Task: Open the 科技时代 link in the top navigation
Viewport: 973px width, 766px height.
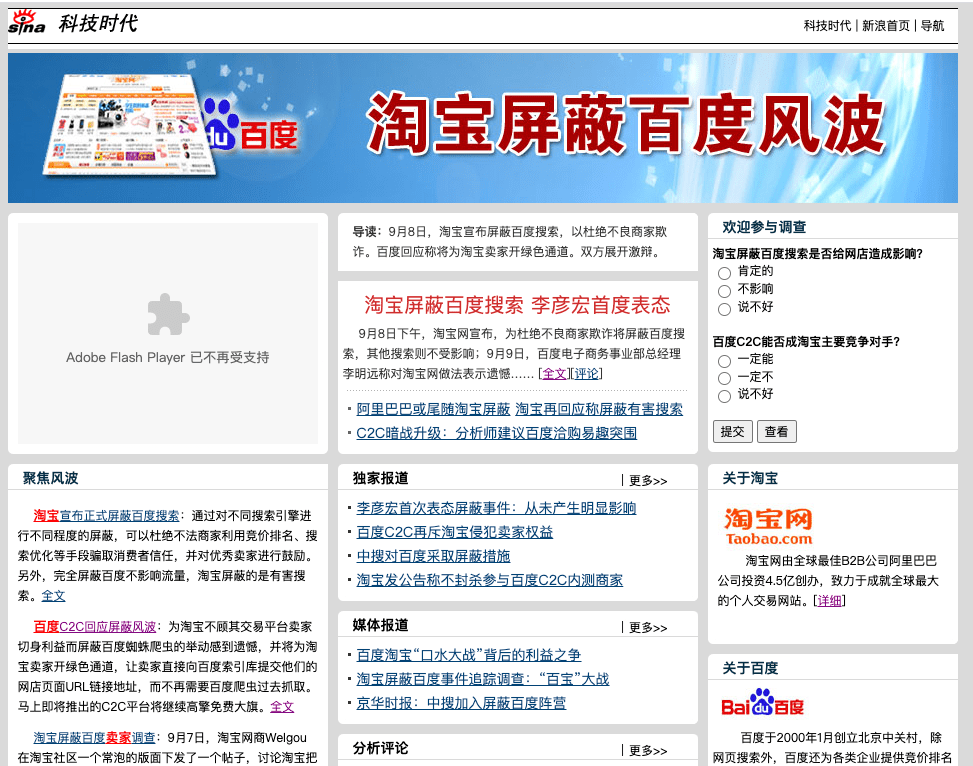Action: click(x=827, y=25)
